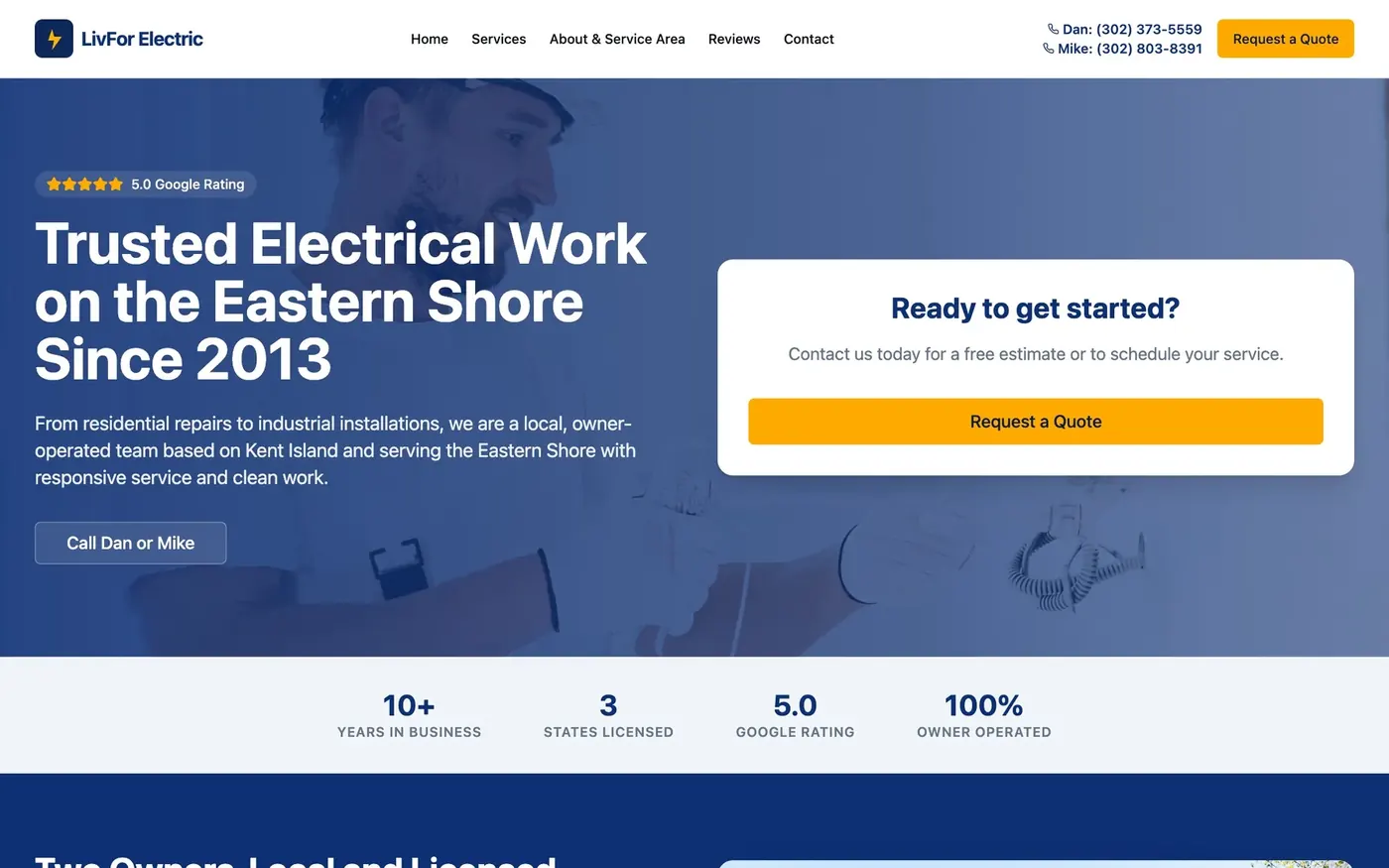
Task: Click the Ready to get started heading
Action: coord(1036,309)
